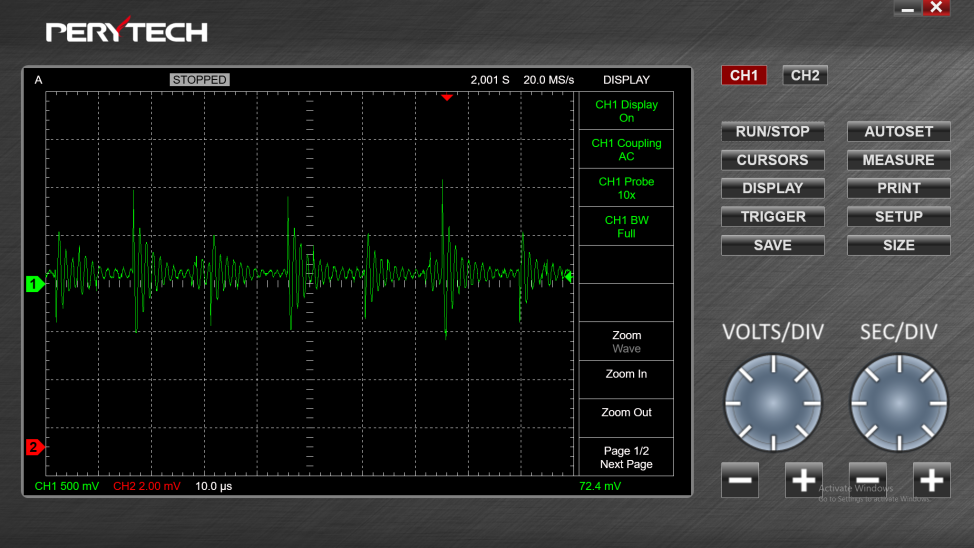This screenshot has height=548, width=974.
Task: Minimize the oscilloscope window
Action: coord(908,7)
